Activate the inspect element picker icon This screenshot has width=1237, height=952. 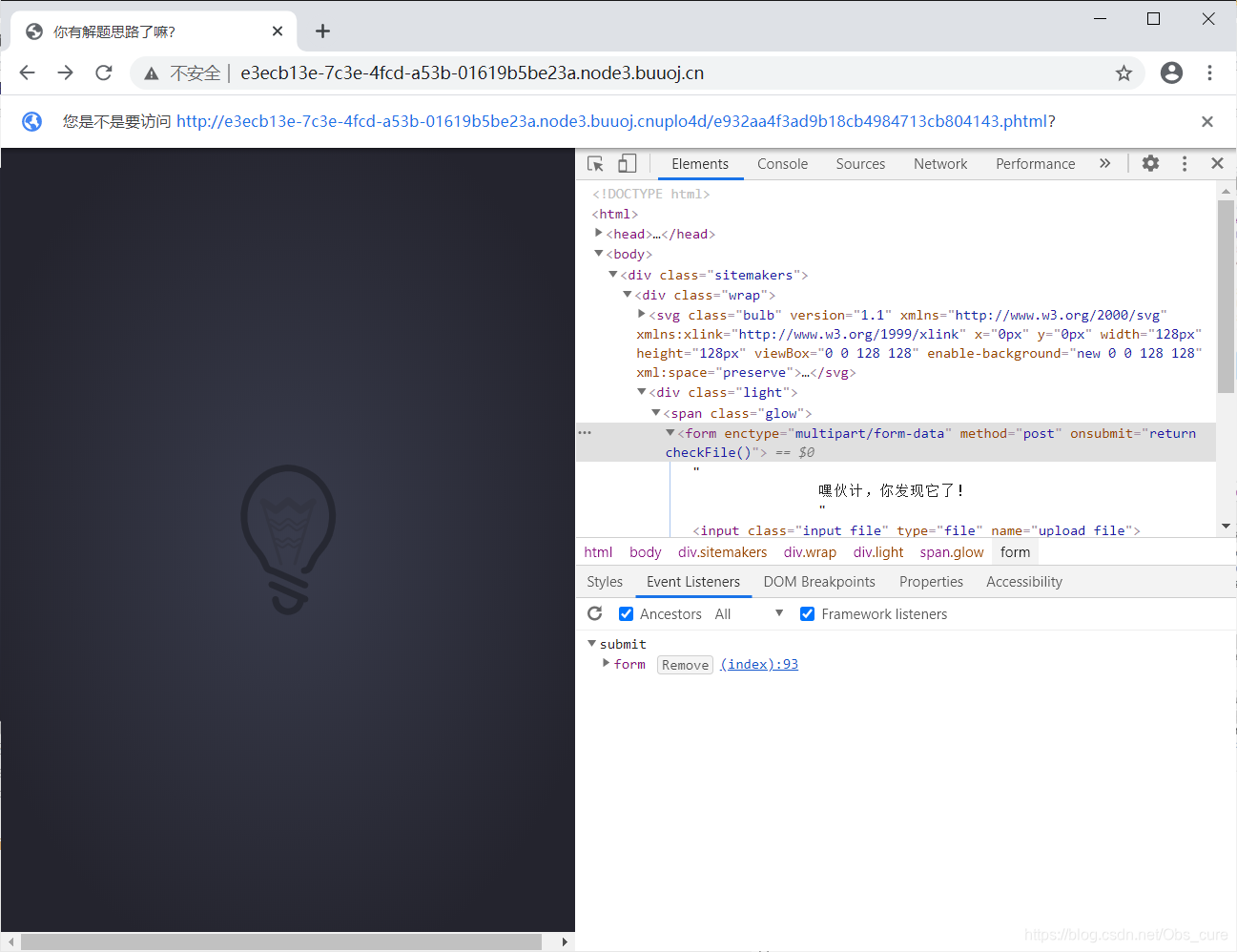pyautogui.click(x=595, y=164)
